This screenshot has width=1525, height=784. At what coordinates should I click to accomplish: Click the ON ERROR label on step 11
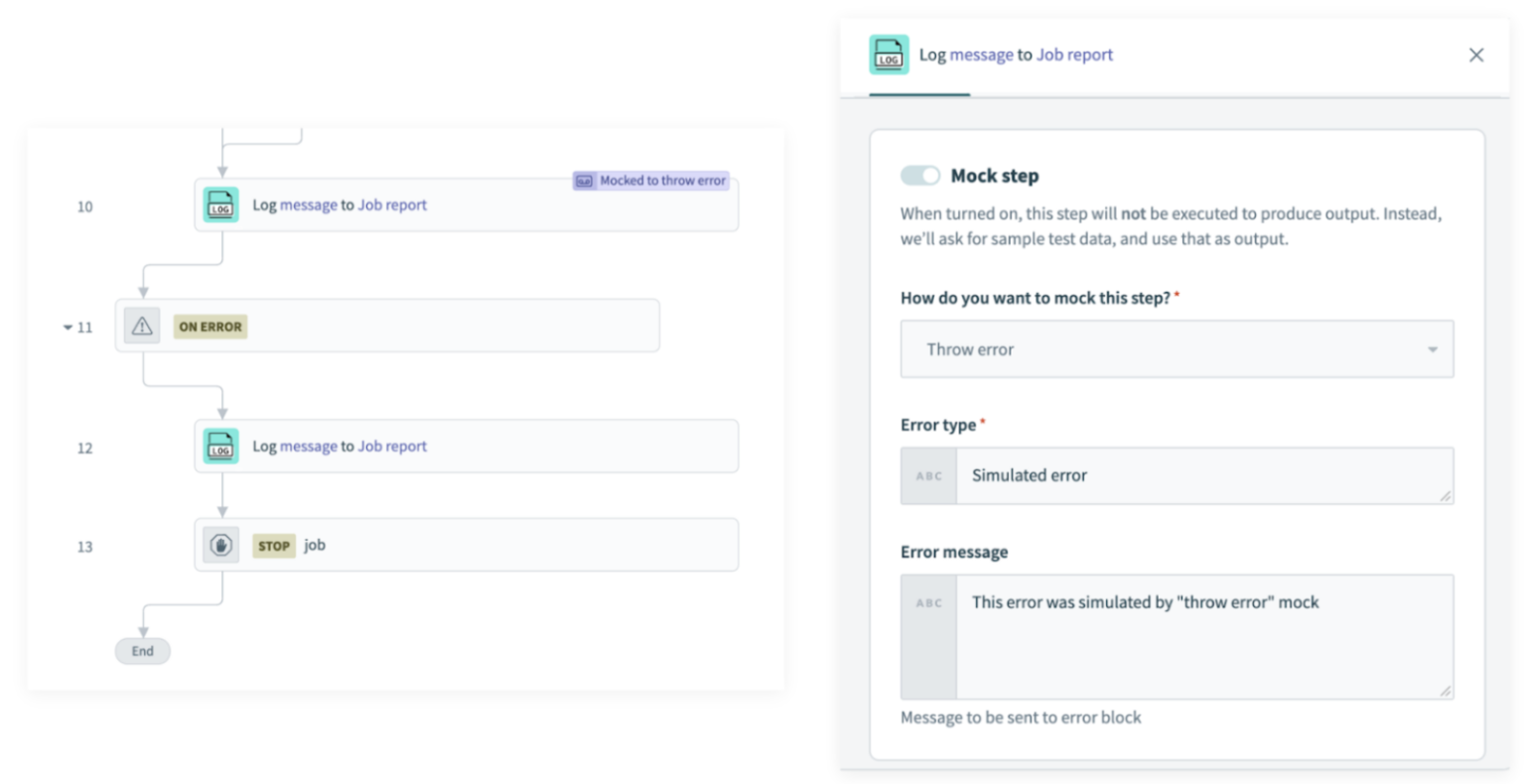(x=209, y=326)
